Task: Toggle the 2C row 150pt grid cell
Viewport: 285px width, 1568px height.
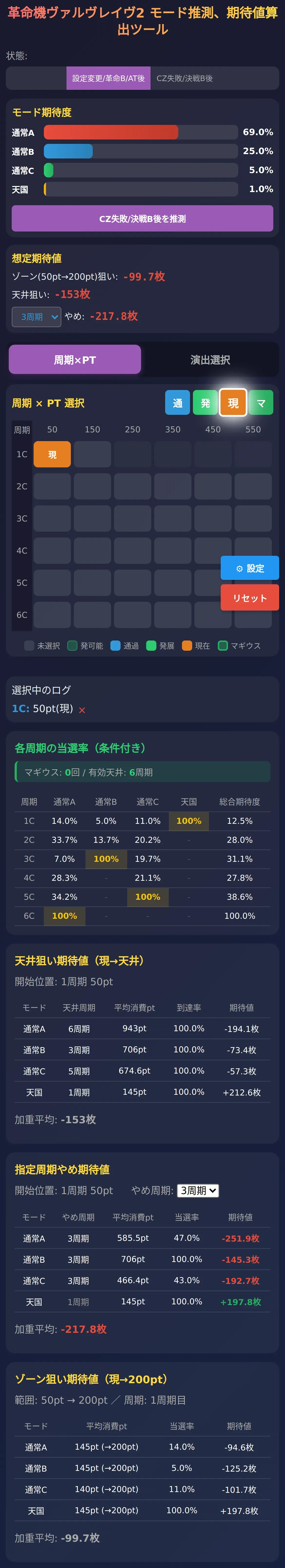Action: click(x=93, y=486)
